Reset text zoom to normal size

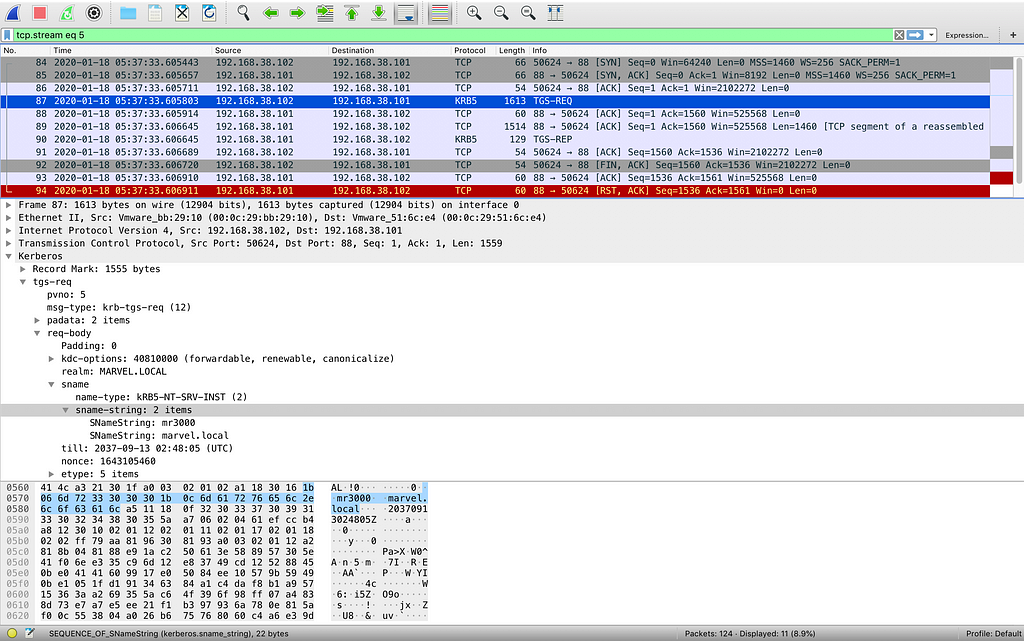coord(528,13)
